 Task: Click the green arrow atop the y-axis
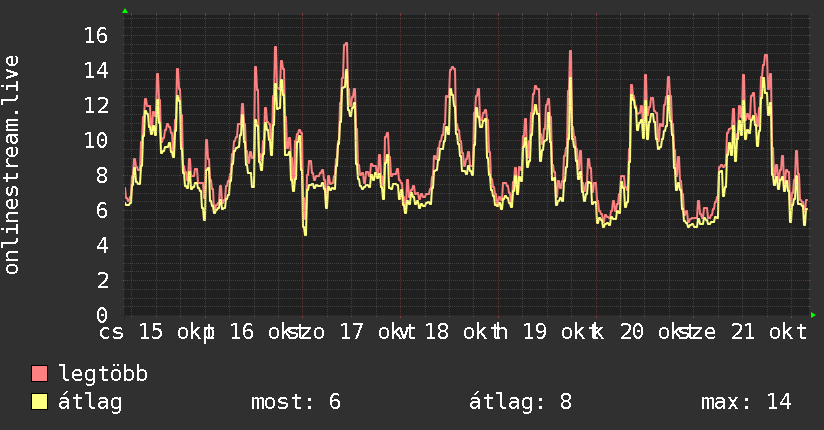tap(125, 11)
